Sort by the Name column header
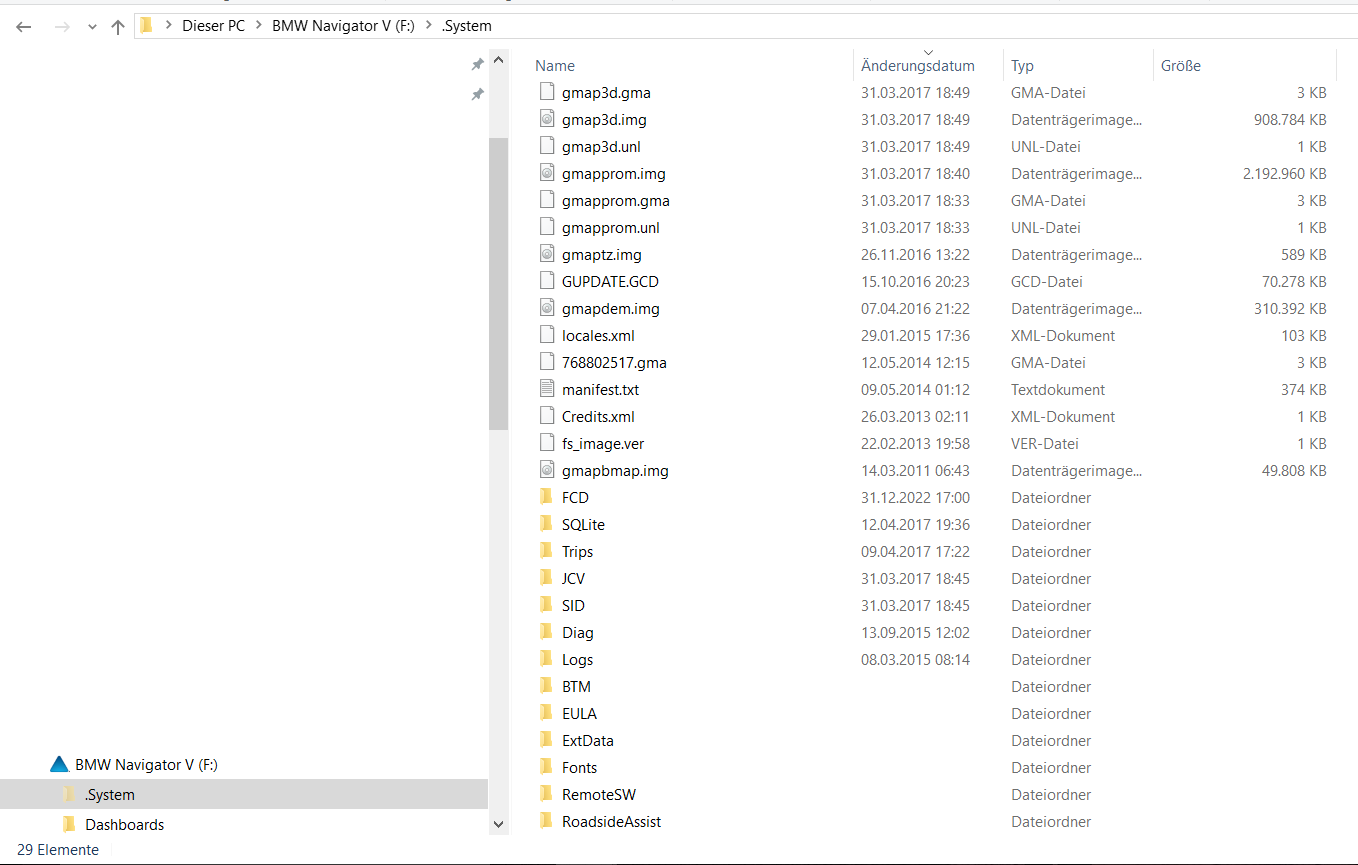This screenshot has height=865, width=1358. coord(555,66)
